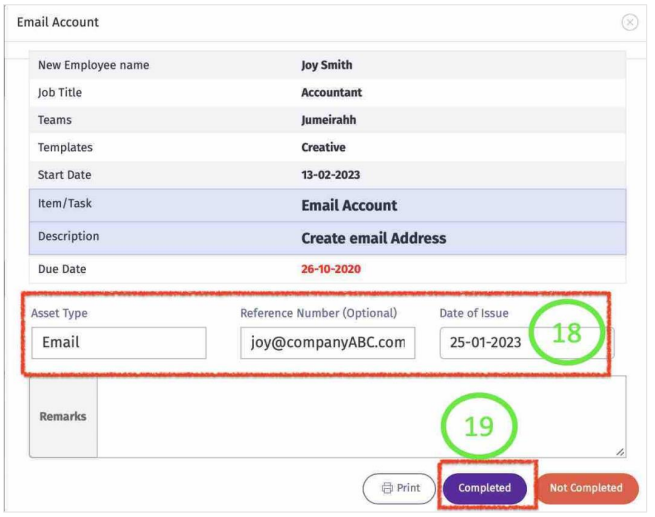Focus the Asset Type field
Viewport: 655px width, 517px height.
118,342
